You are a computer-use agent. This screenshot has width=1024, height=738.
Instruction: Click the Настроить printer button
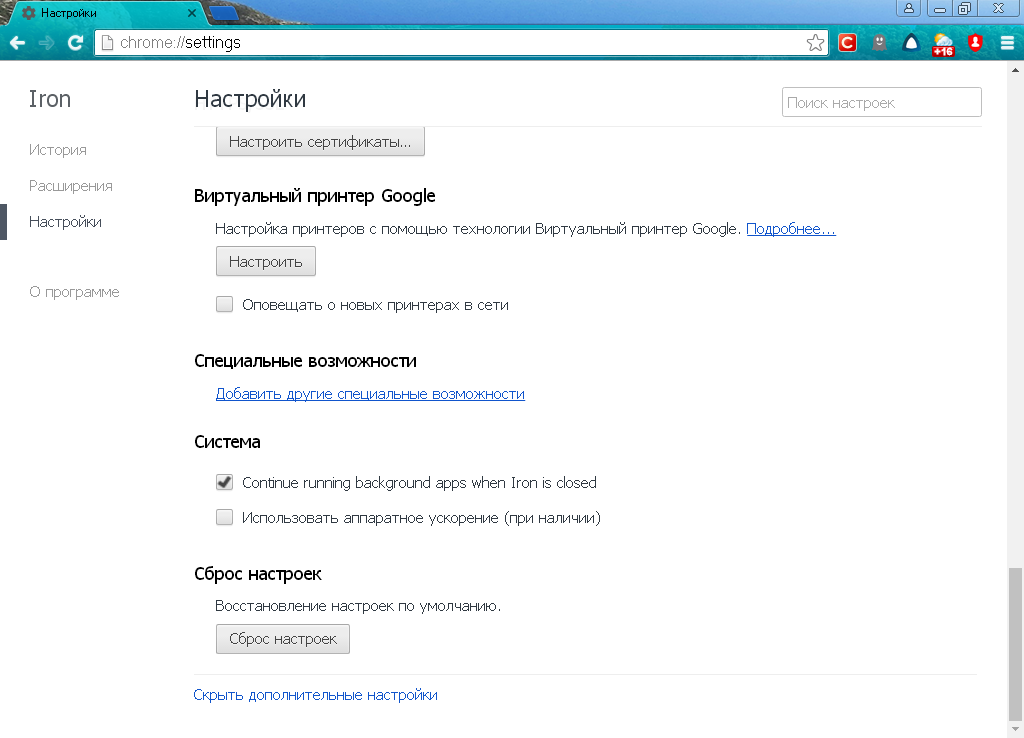point(266,261)
